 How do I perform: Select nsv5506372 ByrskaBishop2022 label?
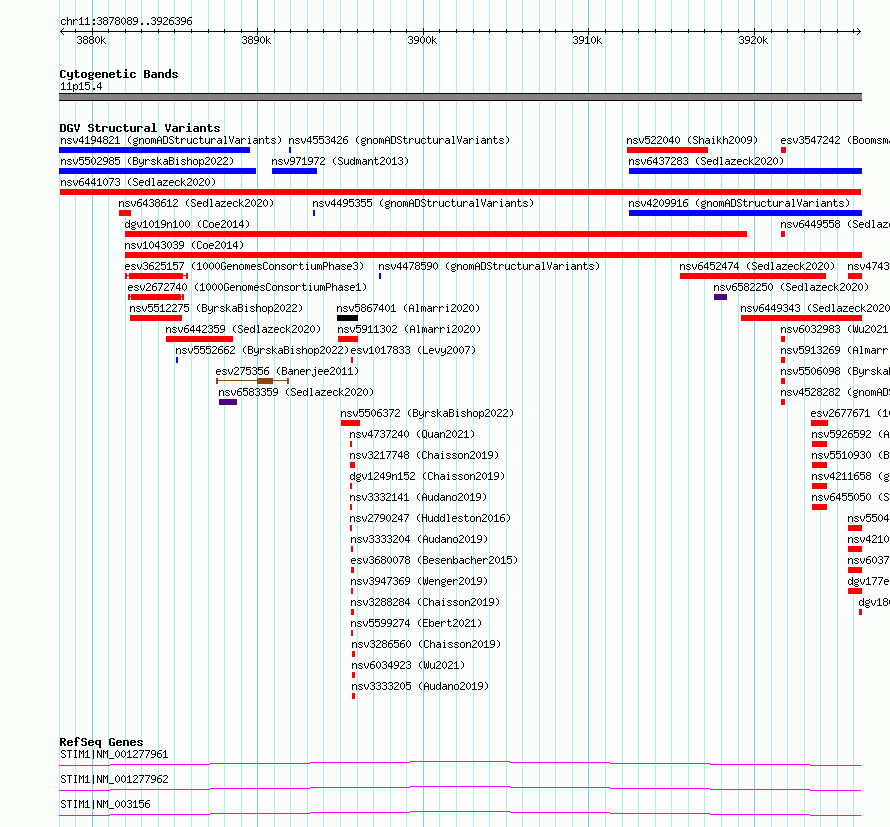(427, 413)
